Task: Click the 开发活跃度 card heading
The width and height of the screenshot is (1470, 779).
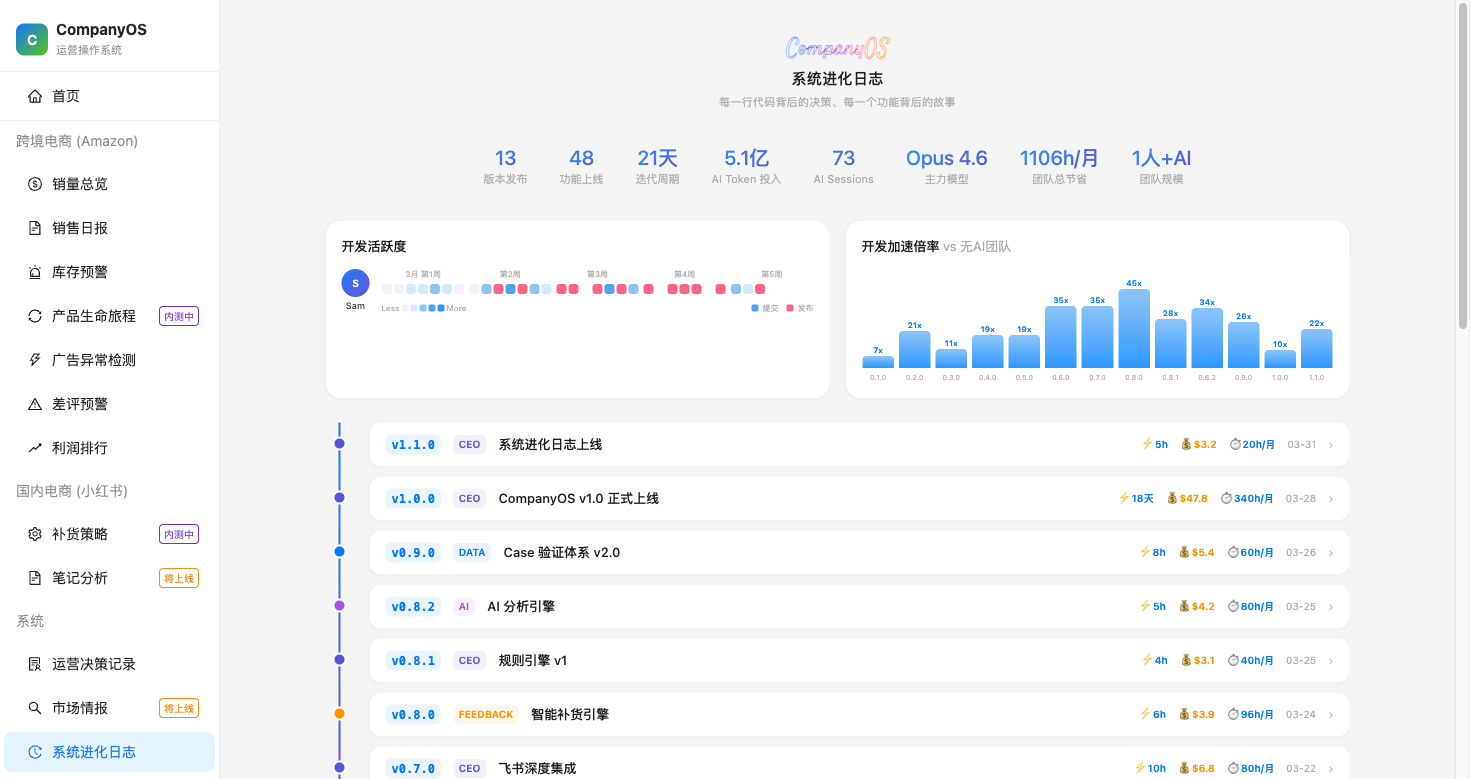Action: pos(374,246)
